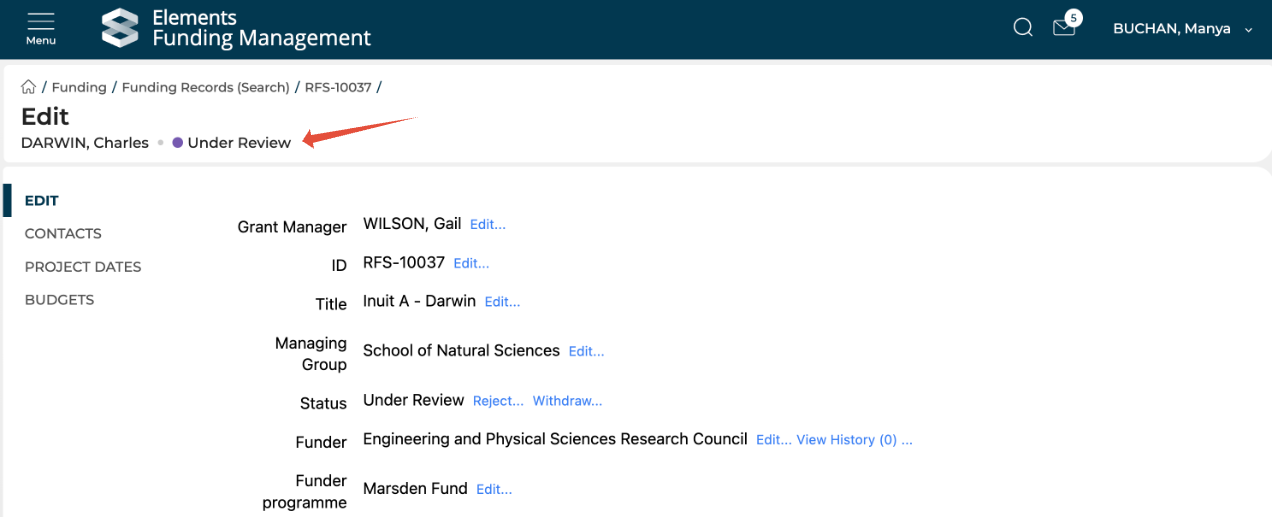This screenshot has width=1272, height=517.
Task: Click Reject next to Status
Action: (498, 401)
